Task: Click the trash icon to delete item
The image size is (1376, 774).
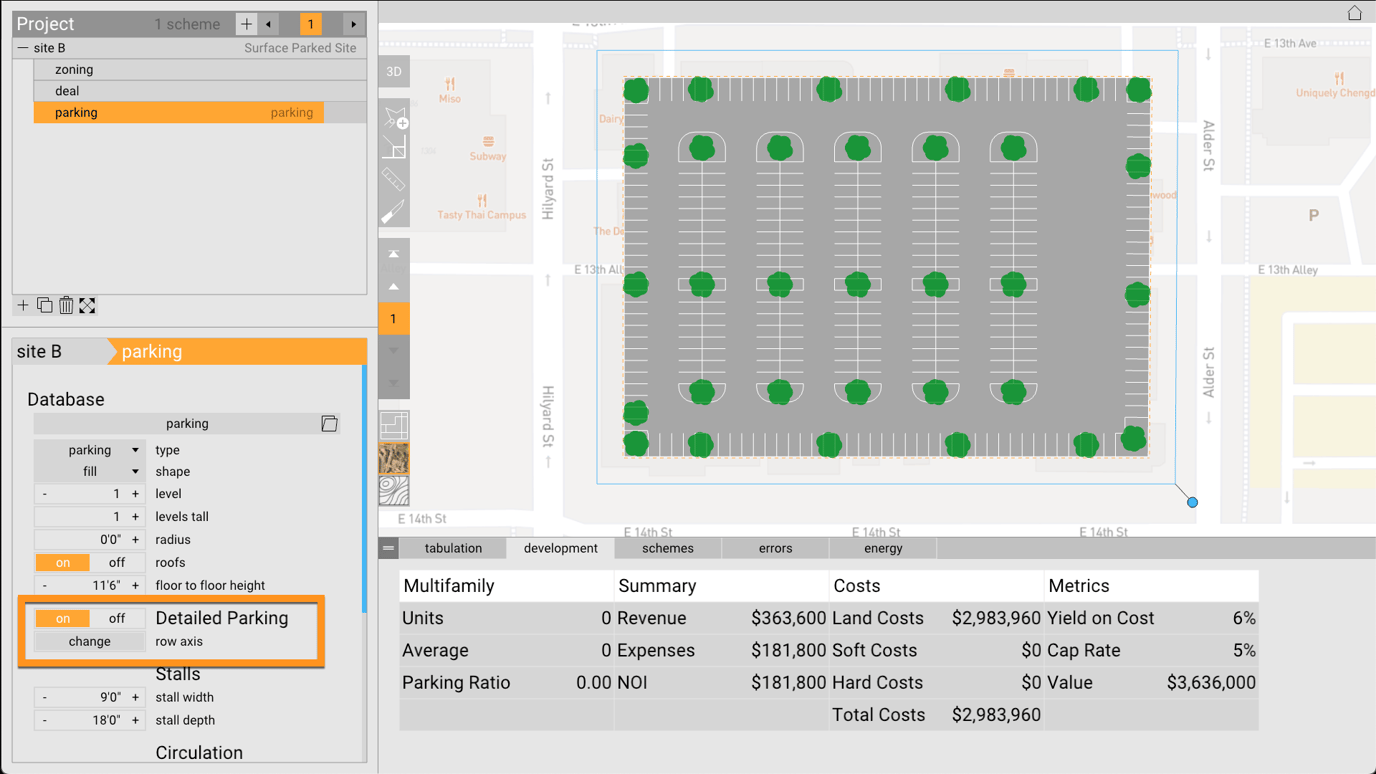Action: click(x=66, y=306)
